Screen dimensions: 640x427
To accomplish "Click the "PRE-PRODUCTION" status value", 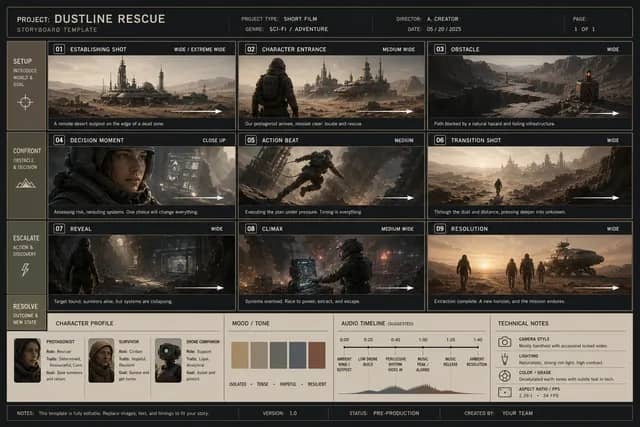I will tap(396, 413).
